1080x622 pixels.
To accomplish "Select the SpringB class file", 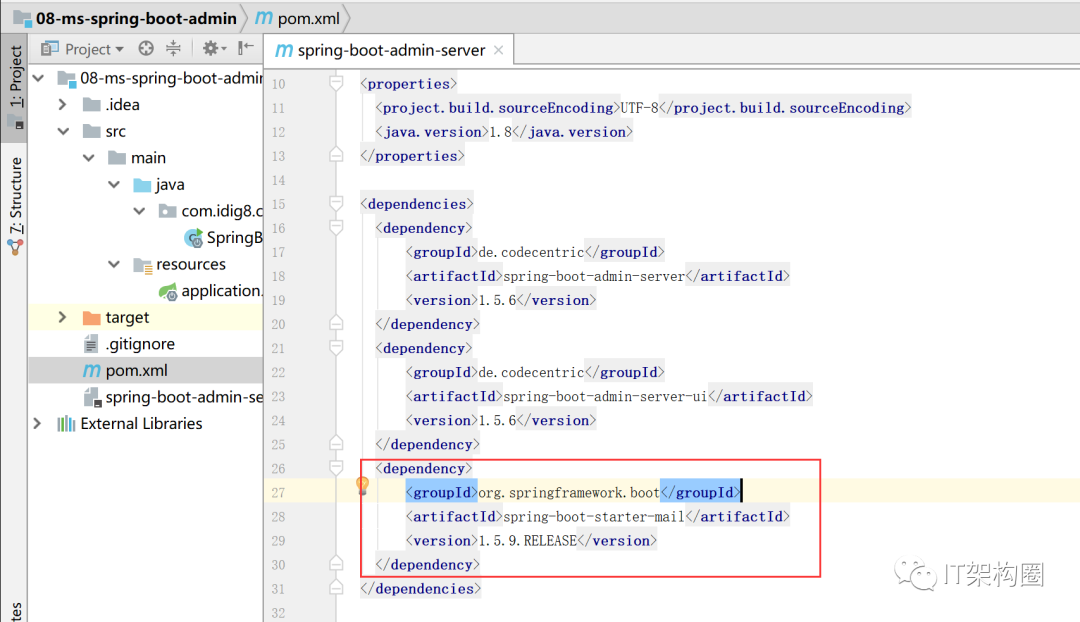I will coord(234,238).
